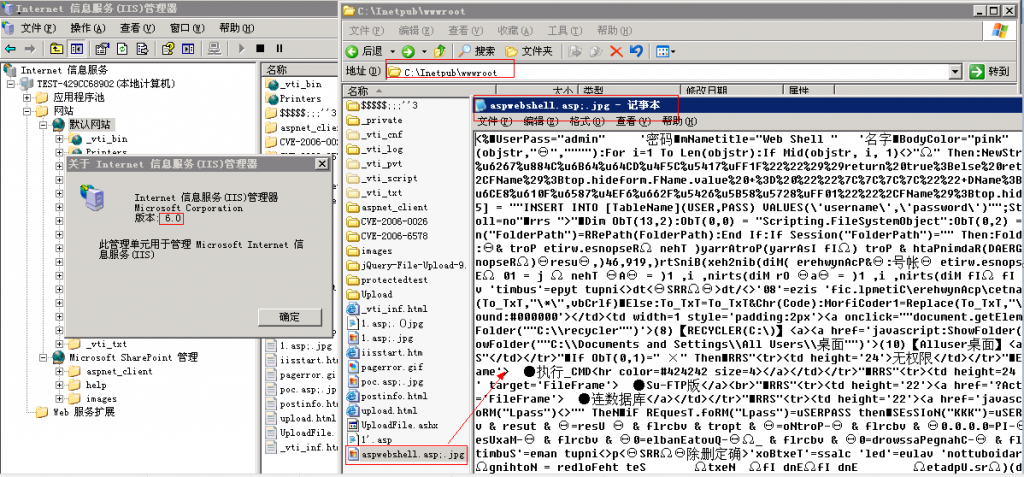Screen dimensions: 1024x477
Task: Click the blue Undo arrow icon in Explorer
Action: pyautogui.click(x=636, y=51)
